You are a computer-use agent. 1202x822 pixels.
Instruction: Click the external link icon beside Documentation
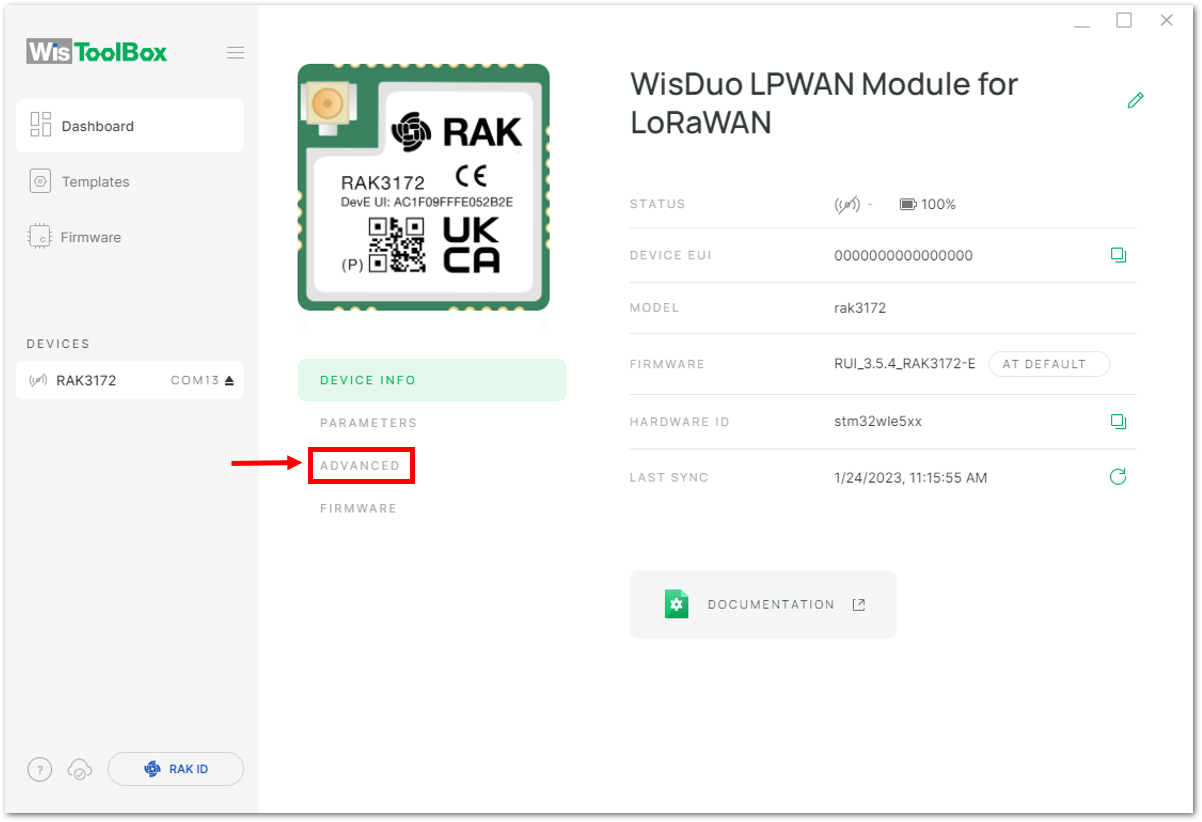click(858, 604)
